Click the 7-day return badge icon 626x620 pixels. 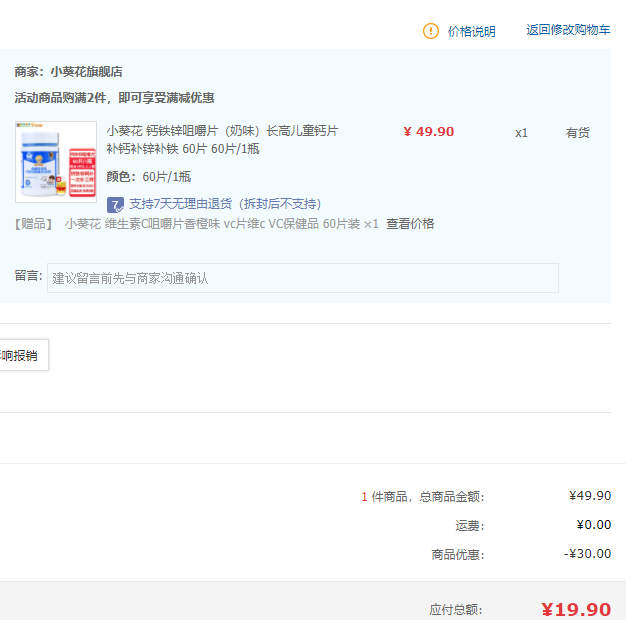tap(115, 205)
